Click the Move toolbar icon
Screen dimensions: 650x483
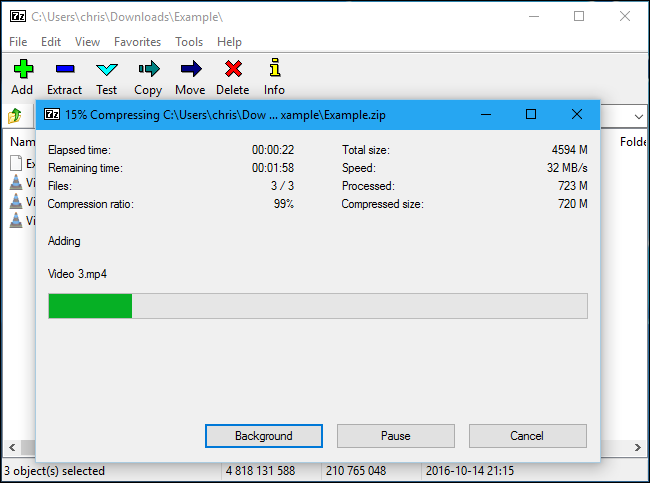point(190,70)
